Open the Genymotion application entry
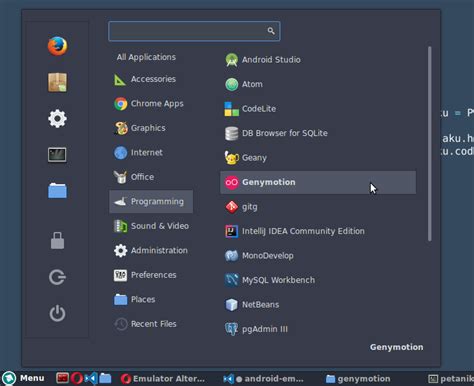 318,182
